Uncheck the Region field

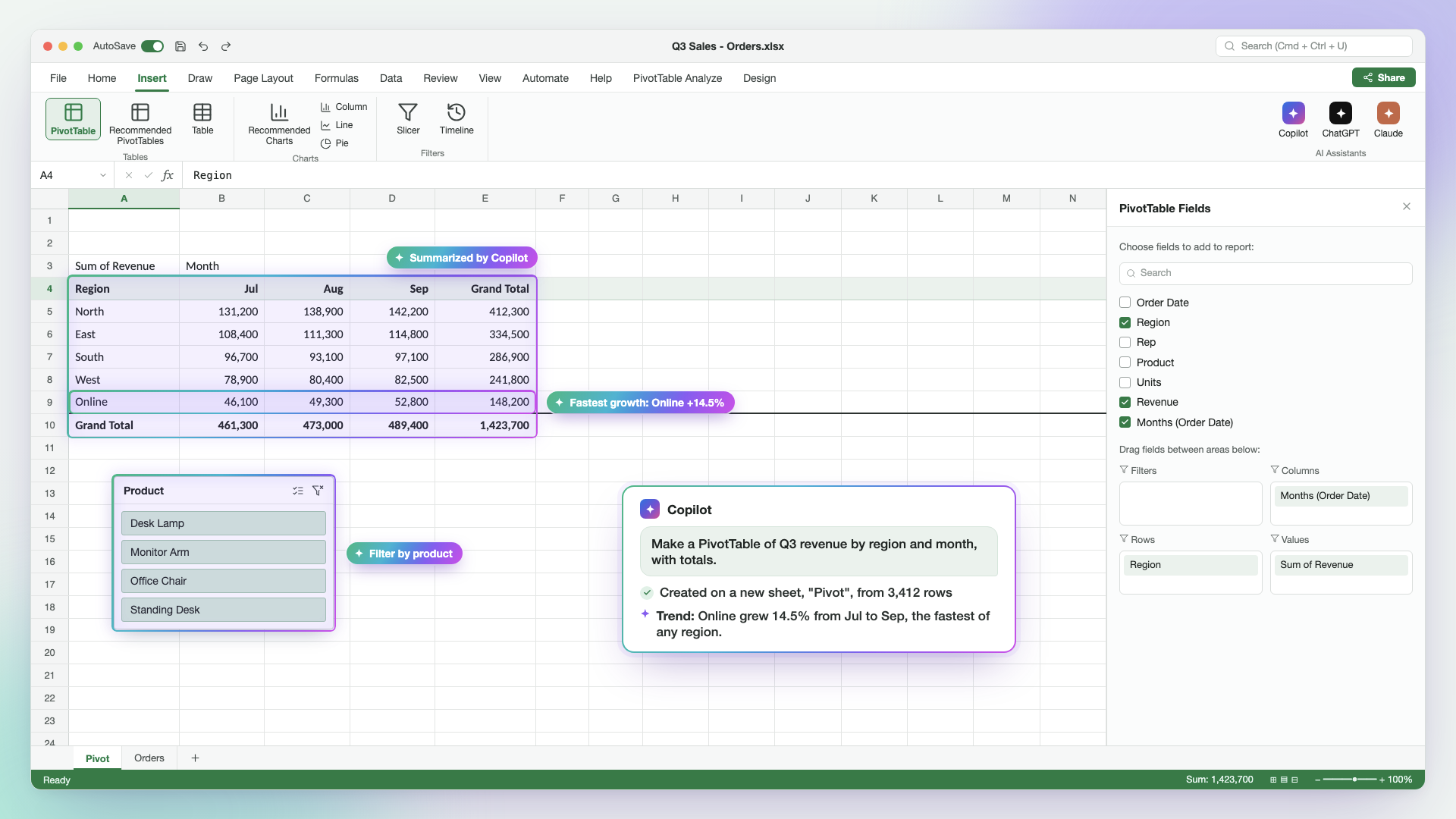click(1125, 322)
